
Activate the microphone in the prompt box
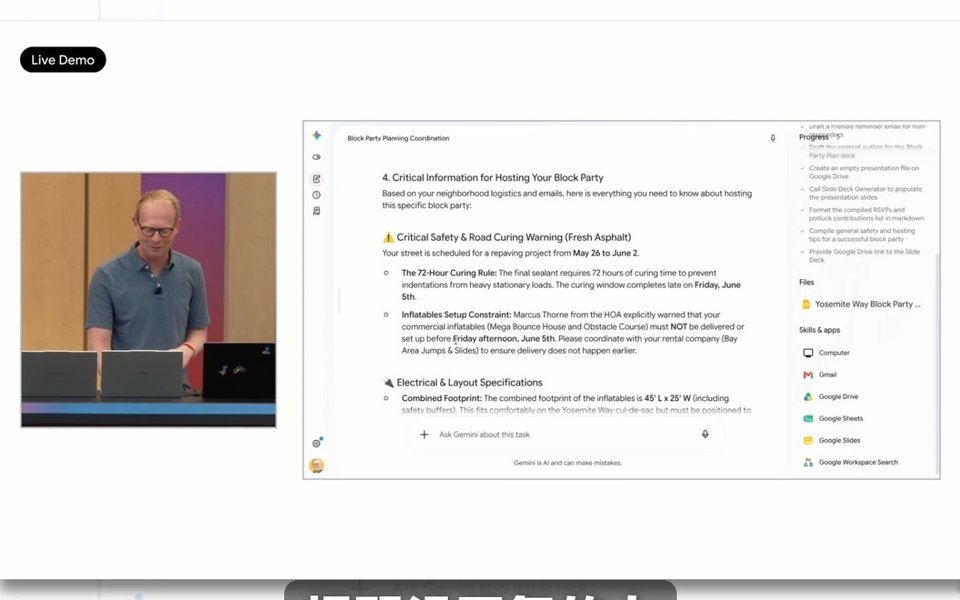coord(705,434)
